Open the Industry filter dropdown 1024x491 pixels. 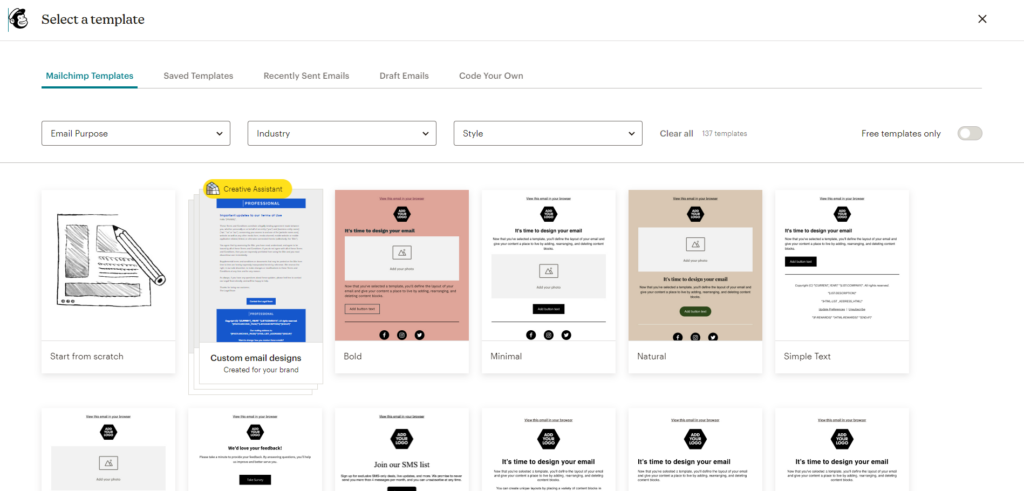tap(342, 133)
